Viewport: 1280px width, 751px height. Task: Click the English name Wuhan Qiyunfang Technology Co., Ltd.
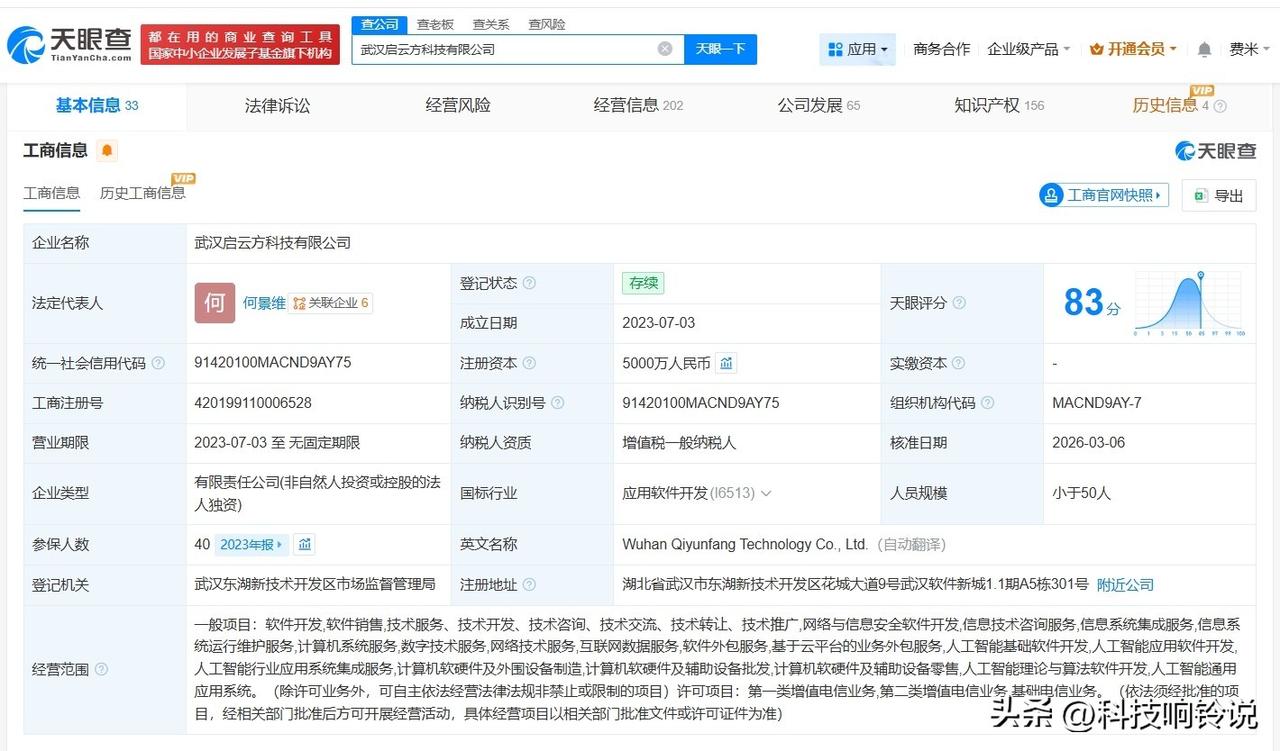745,545
